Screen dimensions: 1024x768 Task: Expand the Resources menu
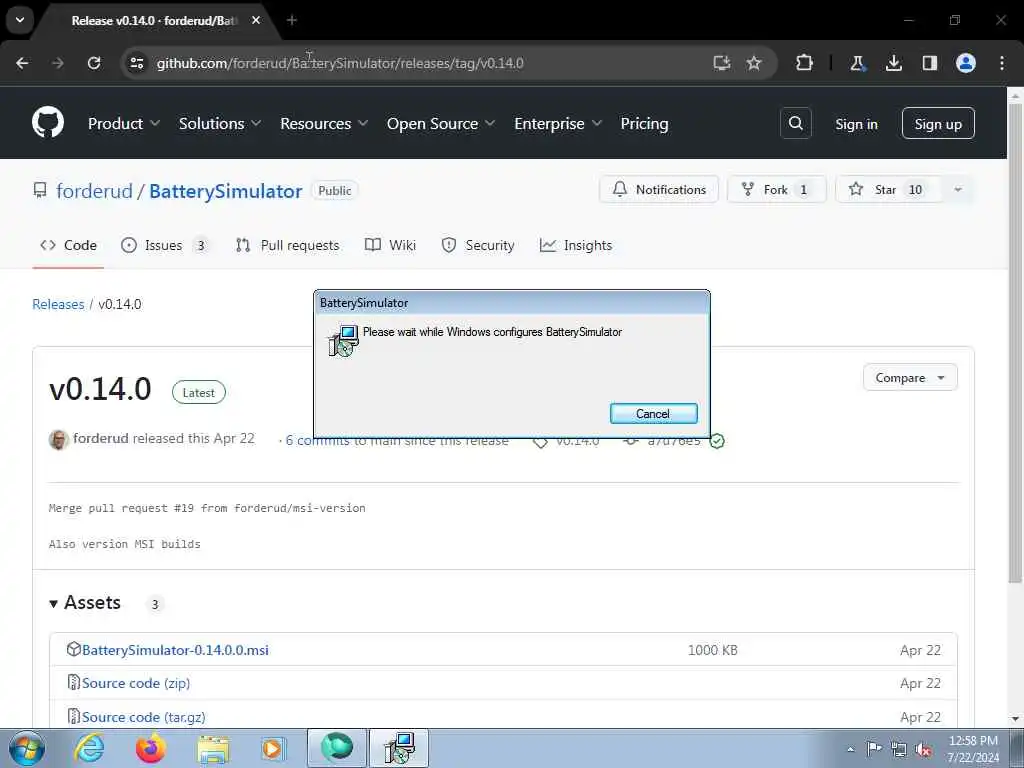tap(324, 123)
